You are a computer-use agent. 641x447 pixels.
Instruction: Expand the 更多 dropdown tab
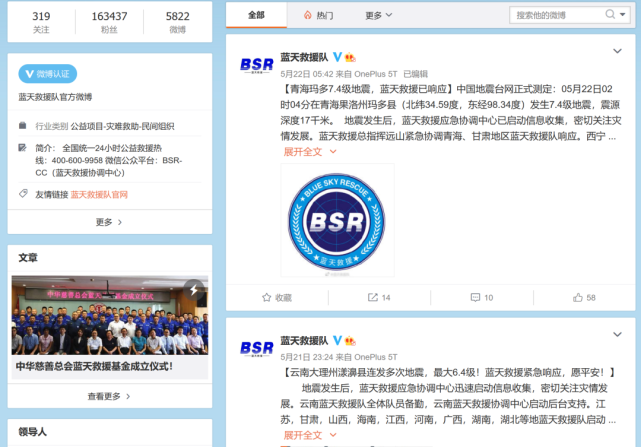tap(379, 15)
